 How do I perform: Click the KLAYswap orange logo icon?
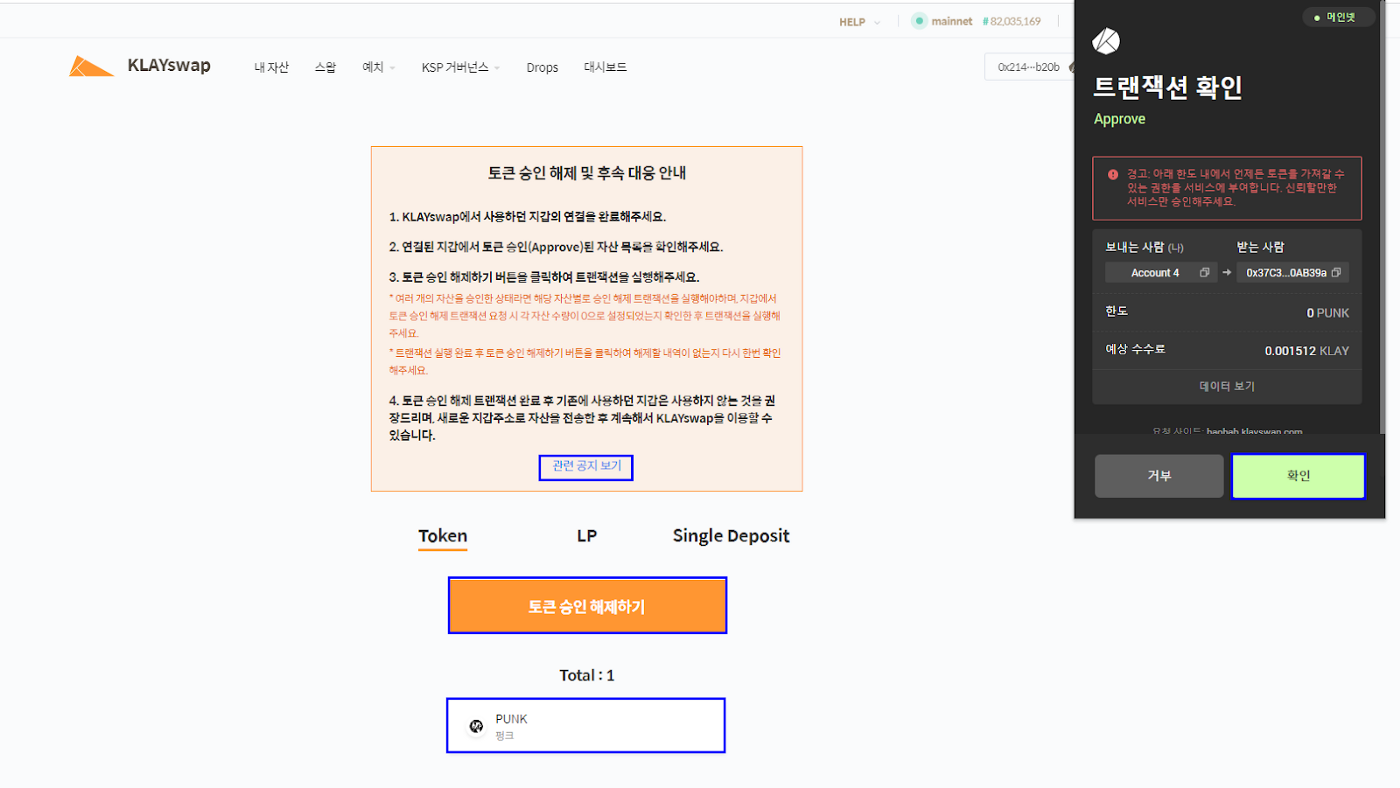[x=91, y=66]
